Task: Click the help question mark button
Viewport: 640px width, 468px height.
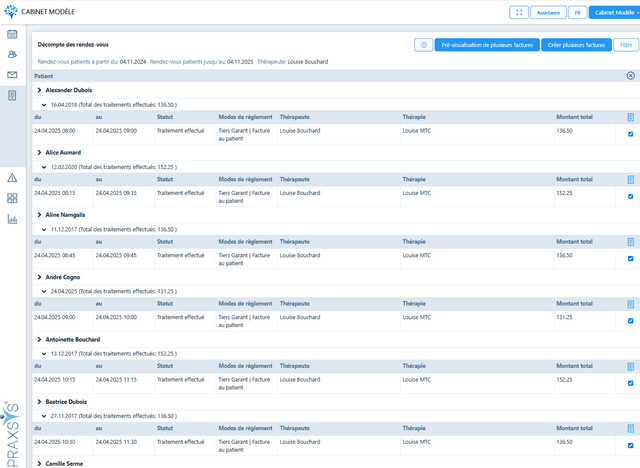Action: (x=423, y=45)
